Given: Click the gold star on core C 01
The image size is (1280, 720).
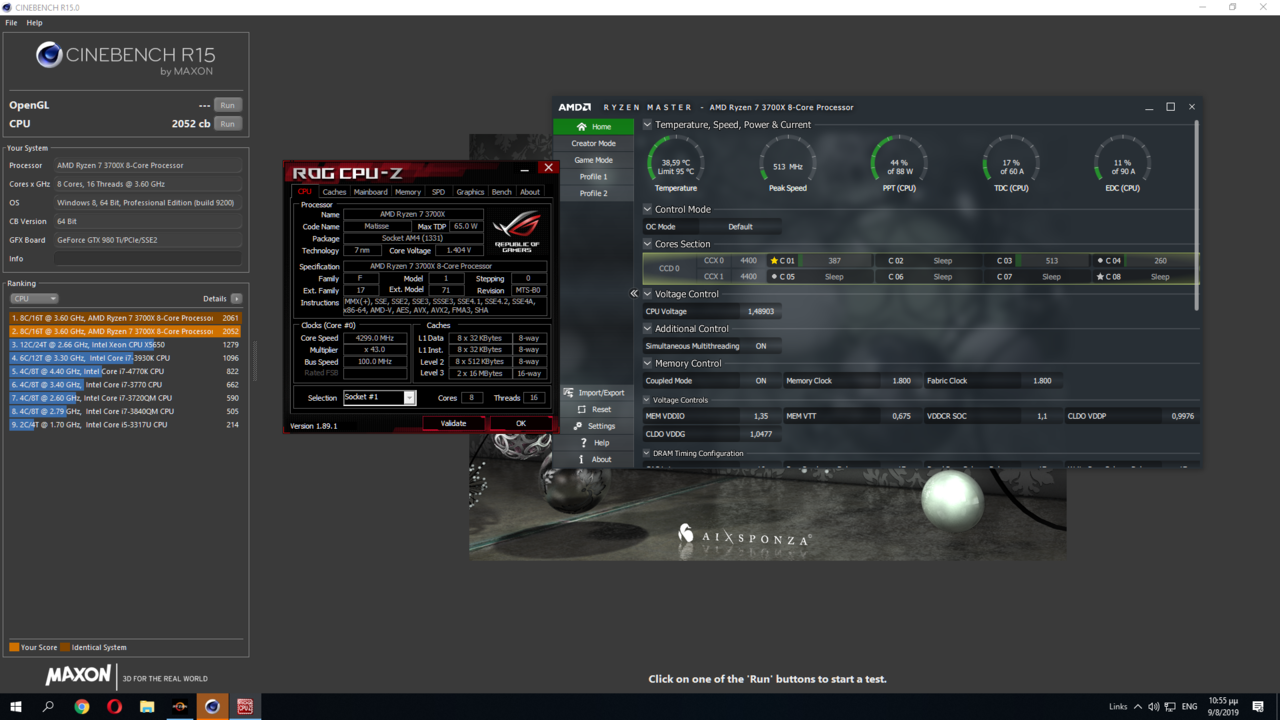Looking at the screenshot, I should pyautogui.click(x=774, y=261).
